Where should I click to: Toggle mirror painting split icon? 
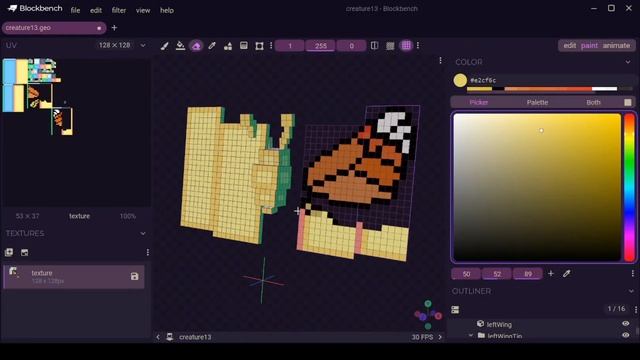pyautogui.click(x=374, y=46)
